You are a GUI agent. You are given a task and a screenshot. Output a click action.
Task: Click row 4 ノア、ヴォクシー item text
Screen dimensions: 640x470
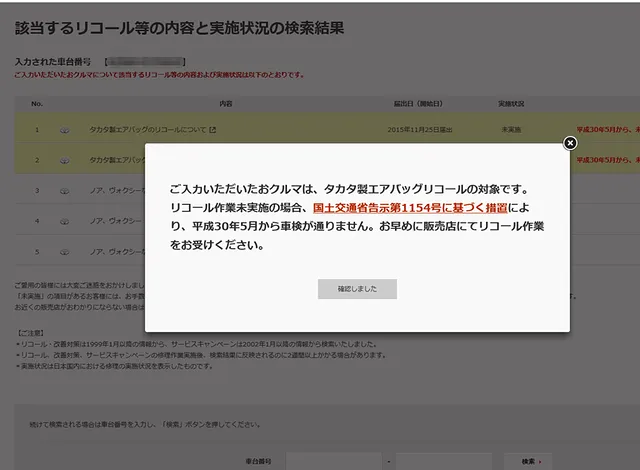[117, 221]
